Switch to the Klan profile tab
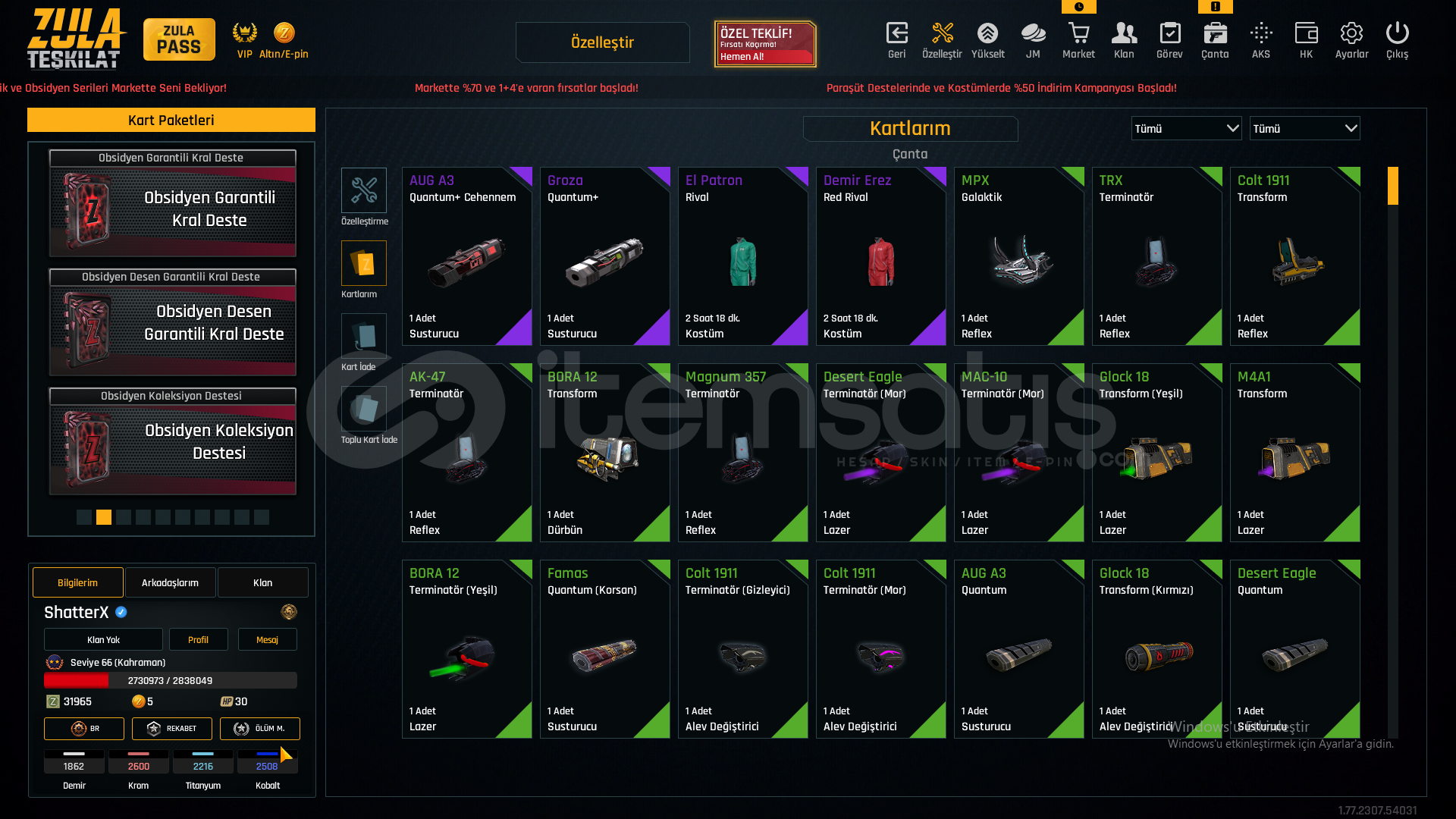This screenshot has height=819, width=1456. [262, 582]
